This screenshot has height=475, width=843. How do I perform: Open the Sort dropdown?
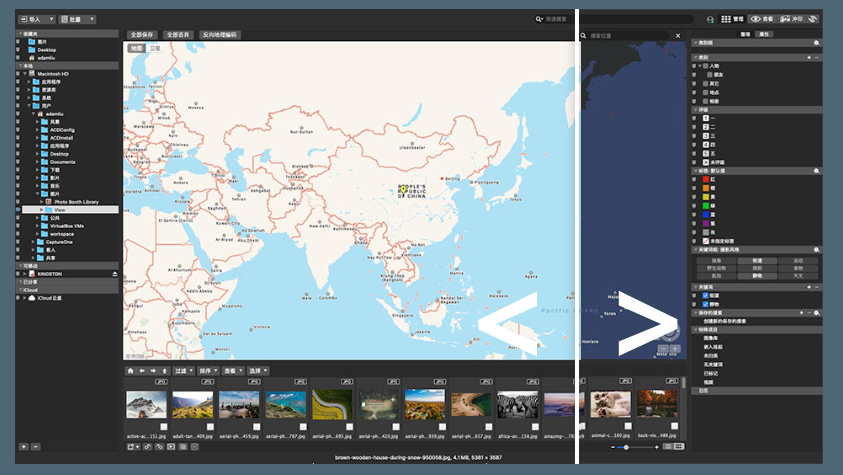pos(208,371)
